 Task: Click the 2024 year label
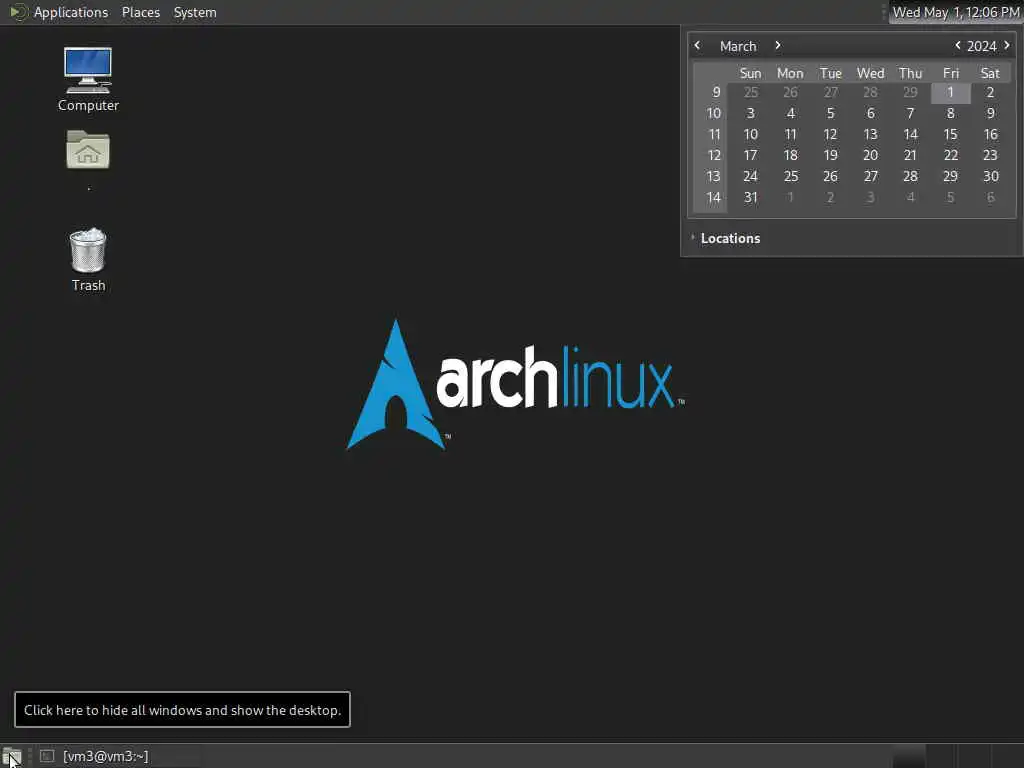[x=981, y=46]
